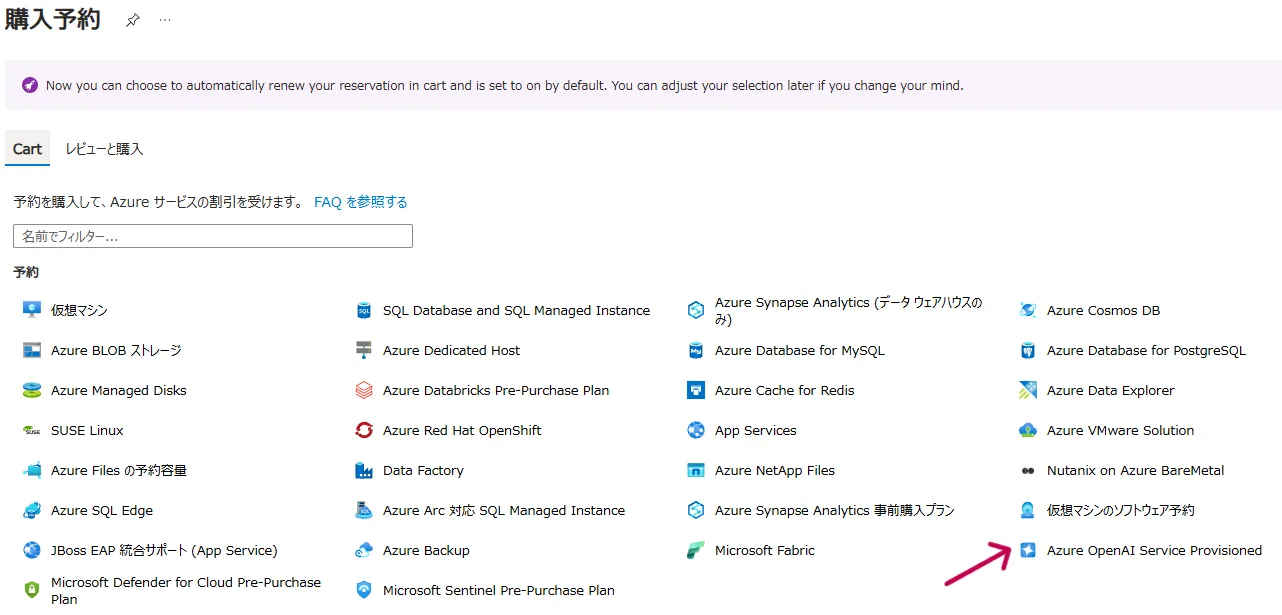Click the Microsoft Sentinel shield icon

point(364,590)
